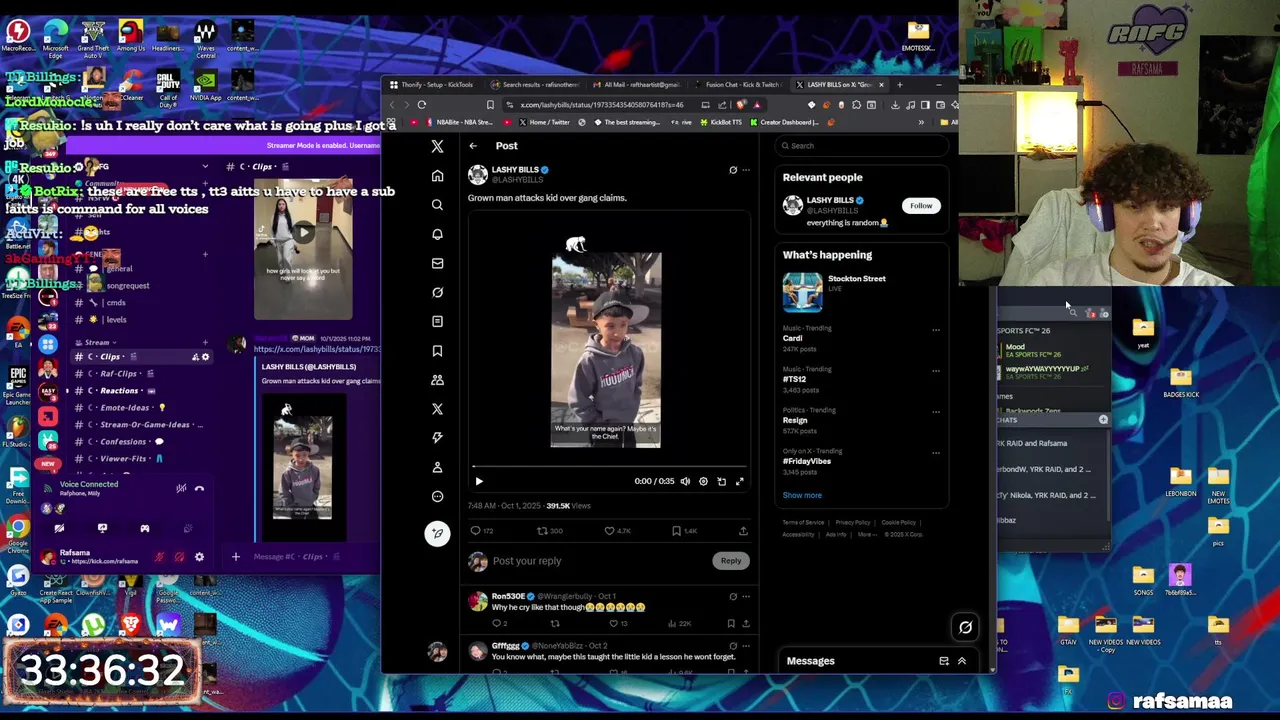Open more options on the LASHY BILLS post
Viewport: 1280px width, 720px height.
coord(746,170)
